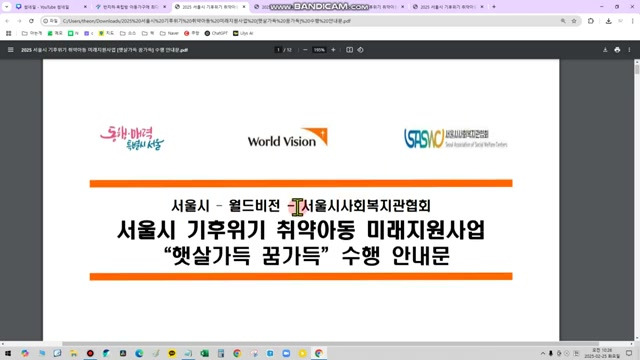Reload the current page
Screen dimensions: 640x360
click(31, 21)
